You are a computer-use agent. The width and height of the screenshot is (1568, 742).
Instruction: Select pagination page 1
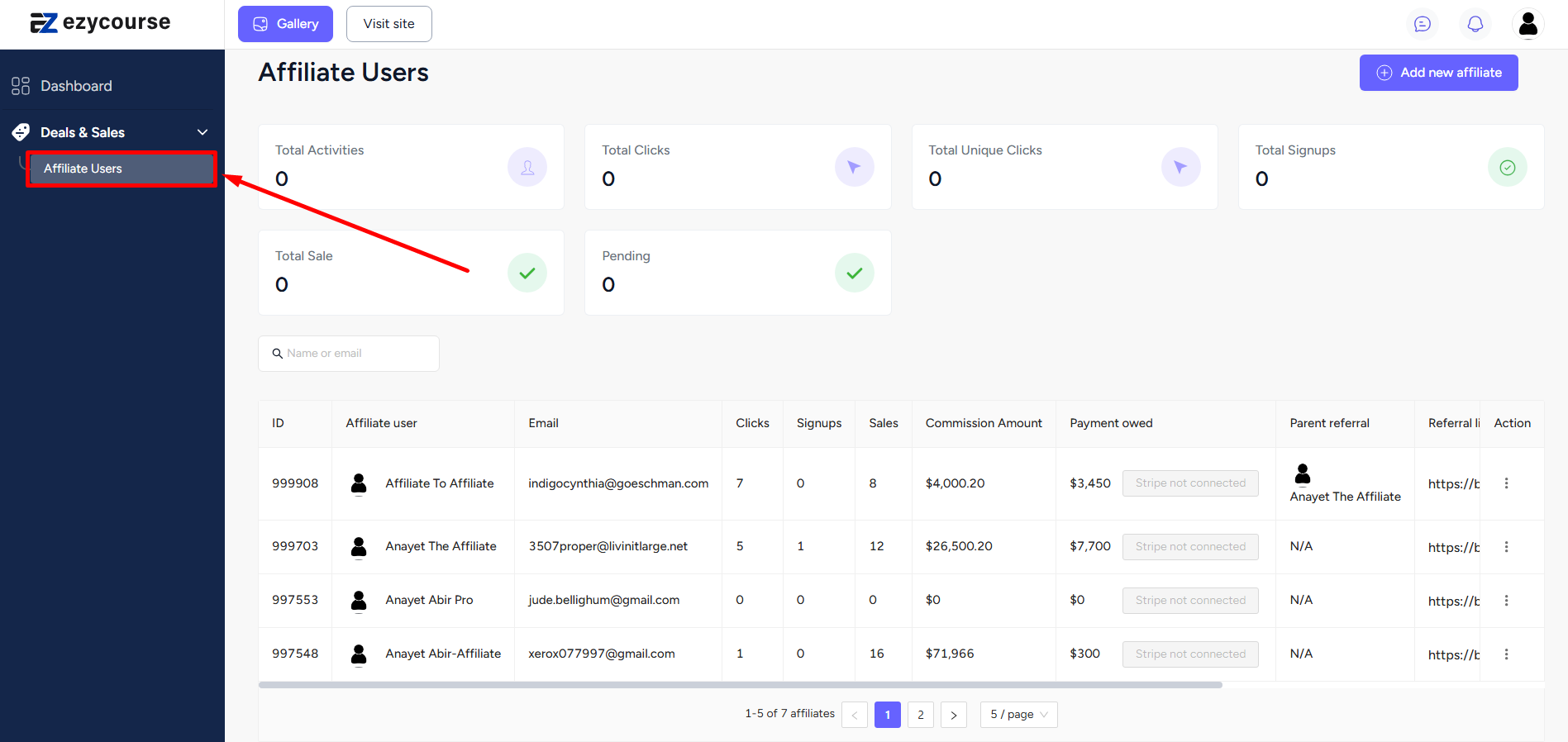click(888, 715)
